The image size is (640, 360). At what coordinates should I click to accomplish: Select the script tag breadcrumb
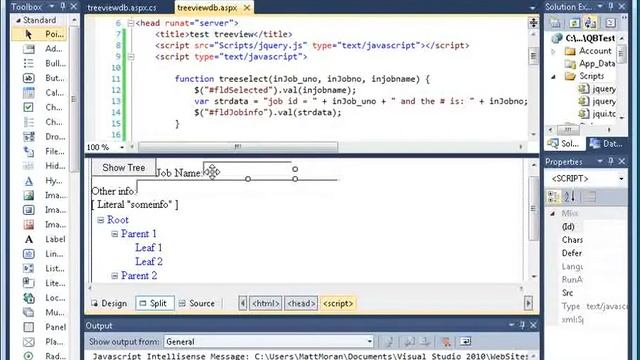[x=338, y=303]
